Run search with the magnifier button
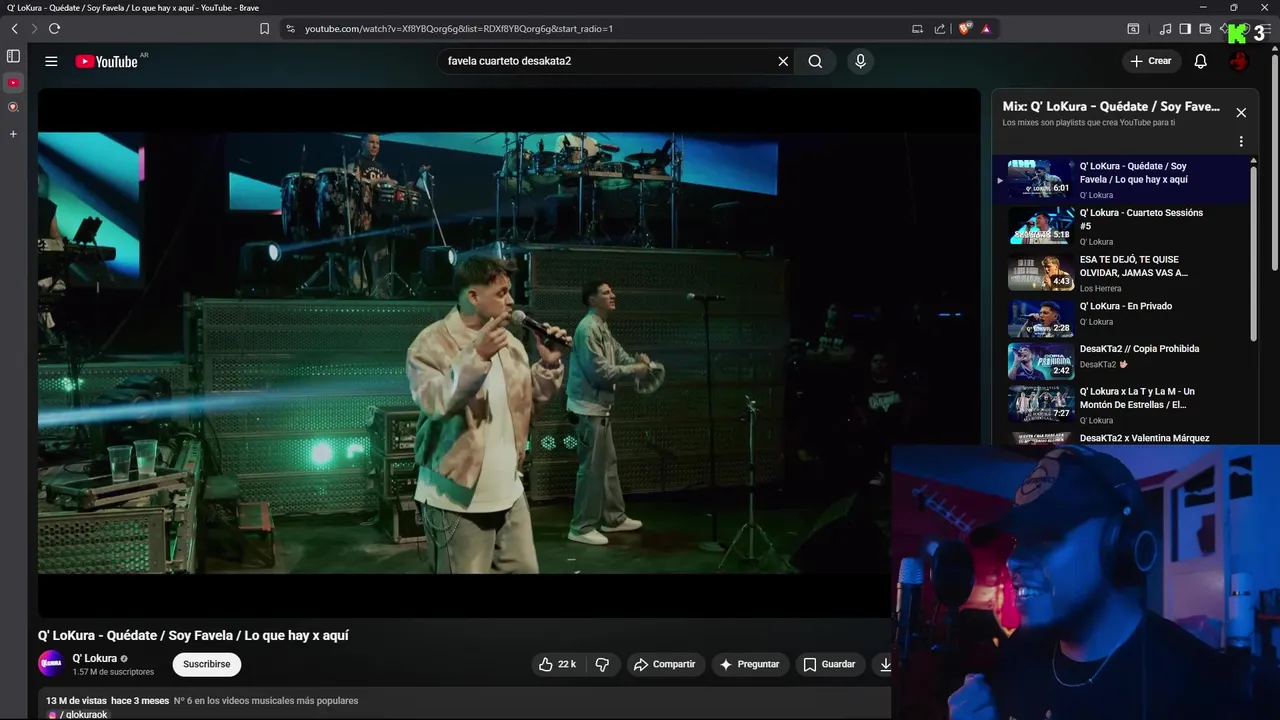This screenshot has width=1280, height=720. (816, 61)
